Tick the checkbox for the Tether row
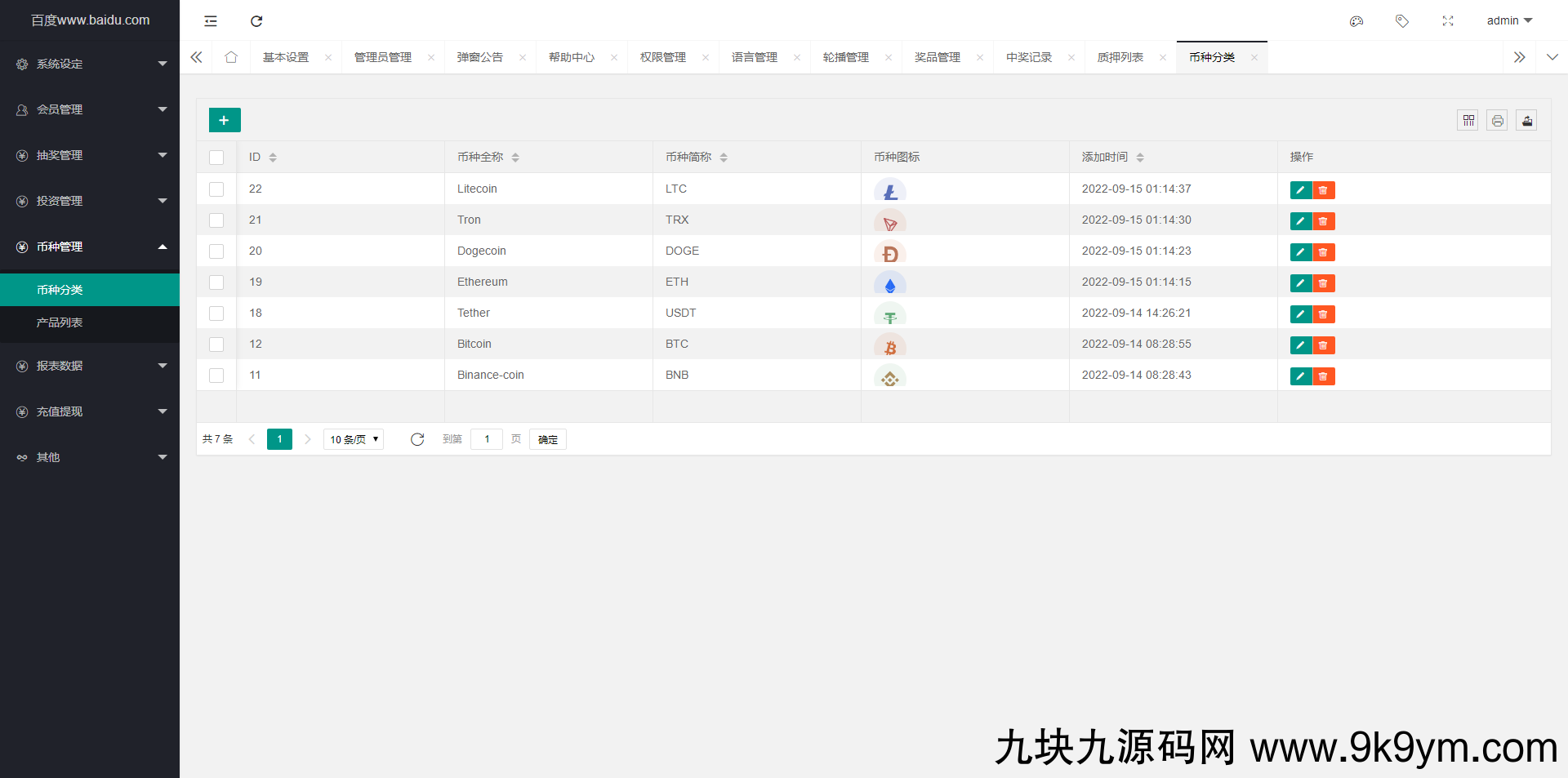The width and height of the screenshot is (1568, 778). tap(216, 313)
